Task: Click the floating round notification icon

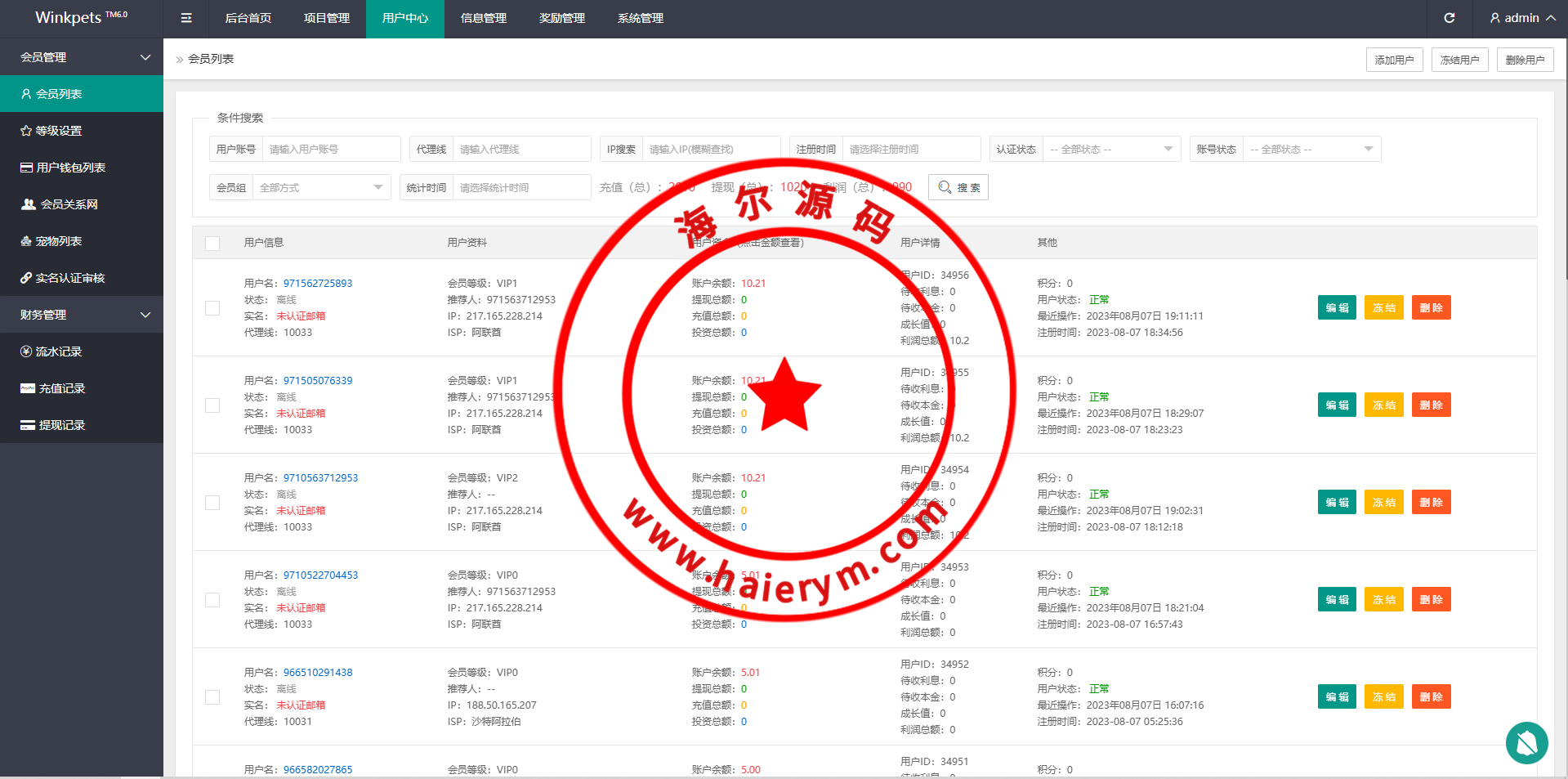Action: (x=1526, y=742)
